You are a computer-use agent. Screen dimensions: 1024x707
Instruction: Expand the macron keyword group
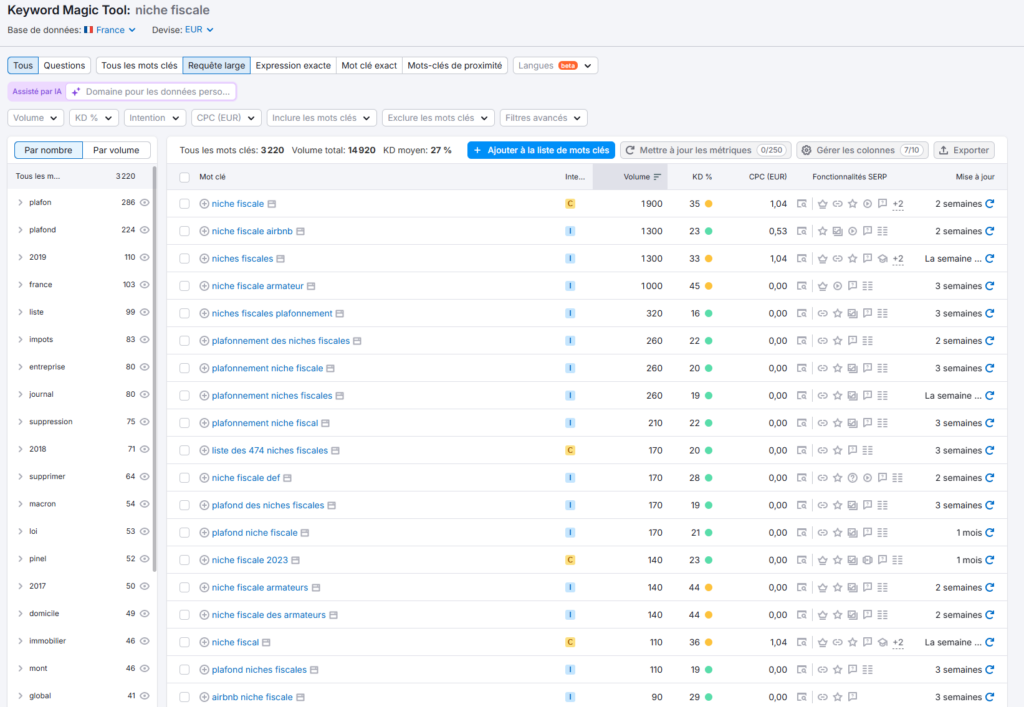(20, 504)
